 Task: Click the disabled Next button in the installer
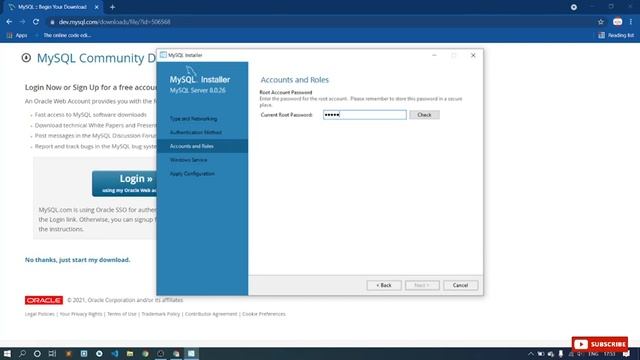tap(422, 285)
